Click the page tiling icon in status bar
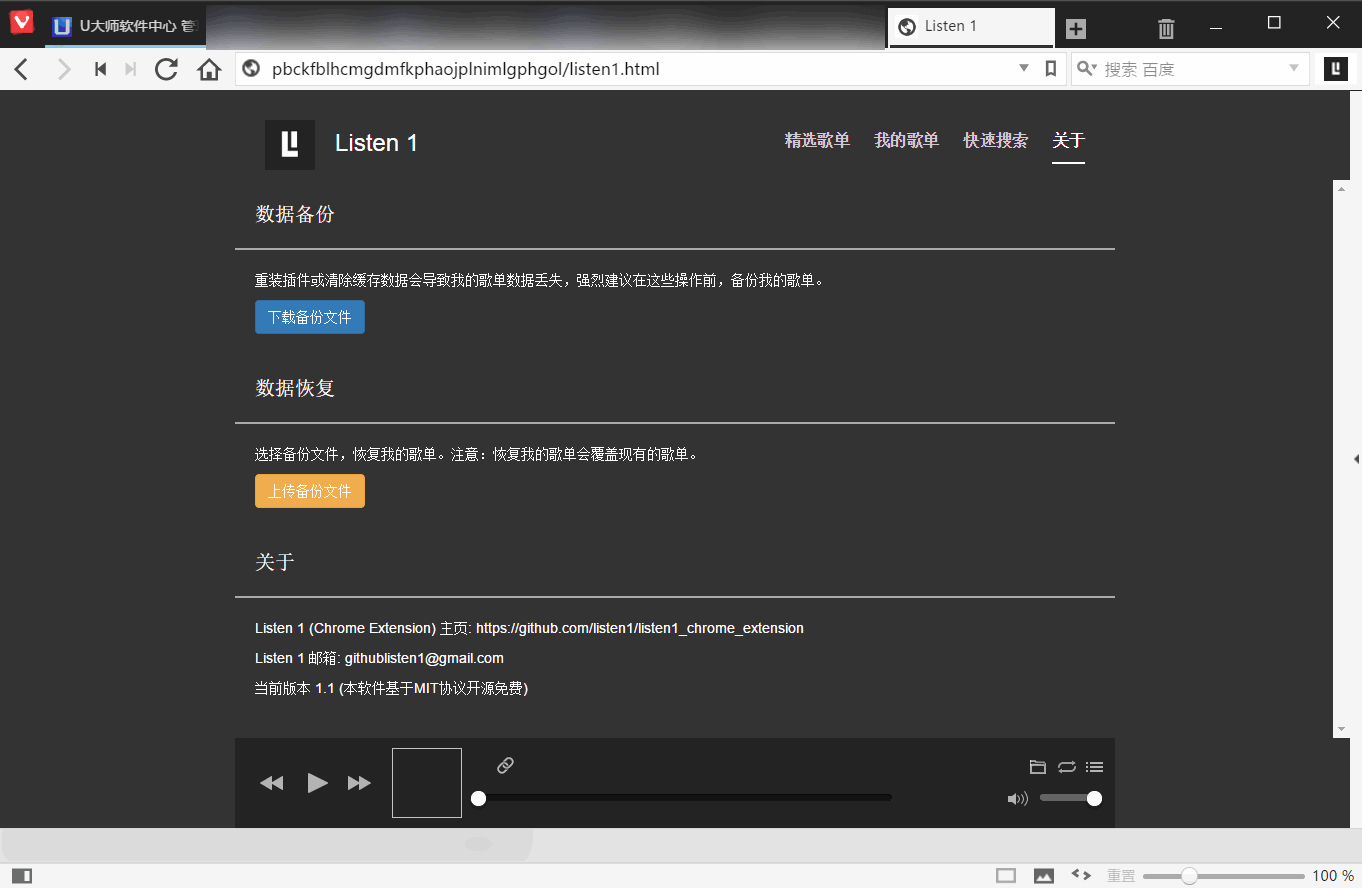The height and width of the screenshot is (888, 1362). click(x=1006, y=876)
